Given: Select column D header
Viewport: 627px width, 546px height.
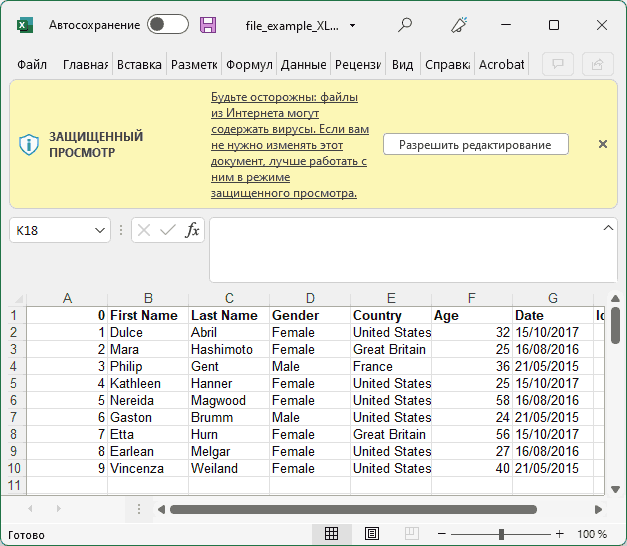Looking at the screenshot, I should (x=310, y=298).
